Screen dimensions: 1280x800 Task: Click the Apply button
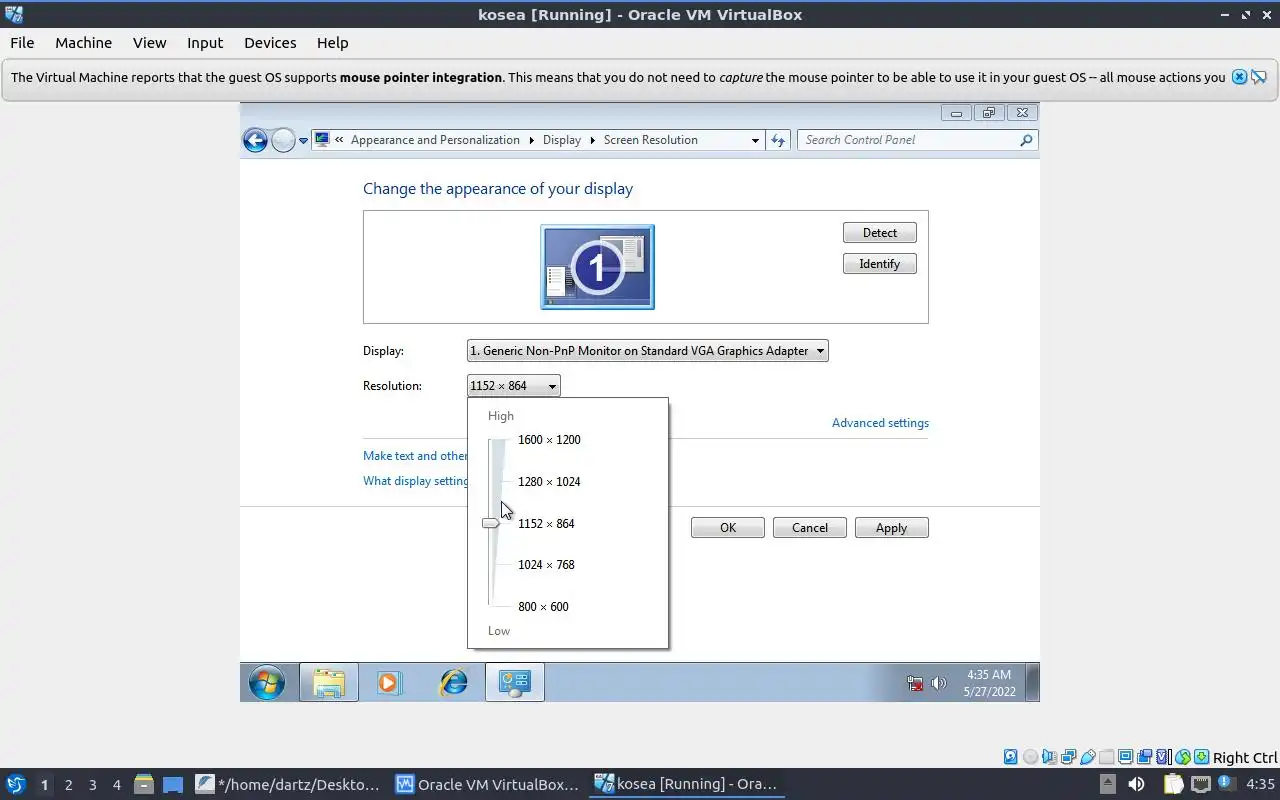click(x=892, y=528)
